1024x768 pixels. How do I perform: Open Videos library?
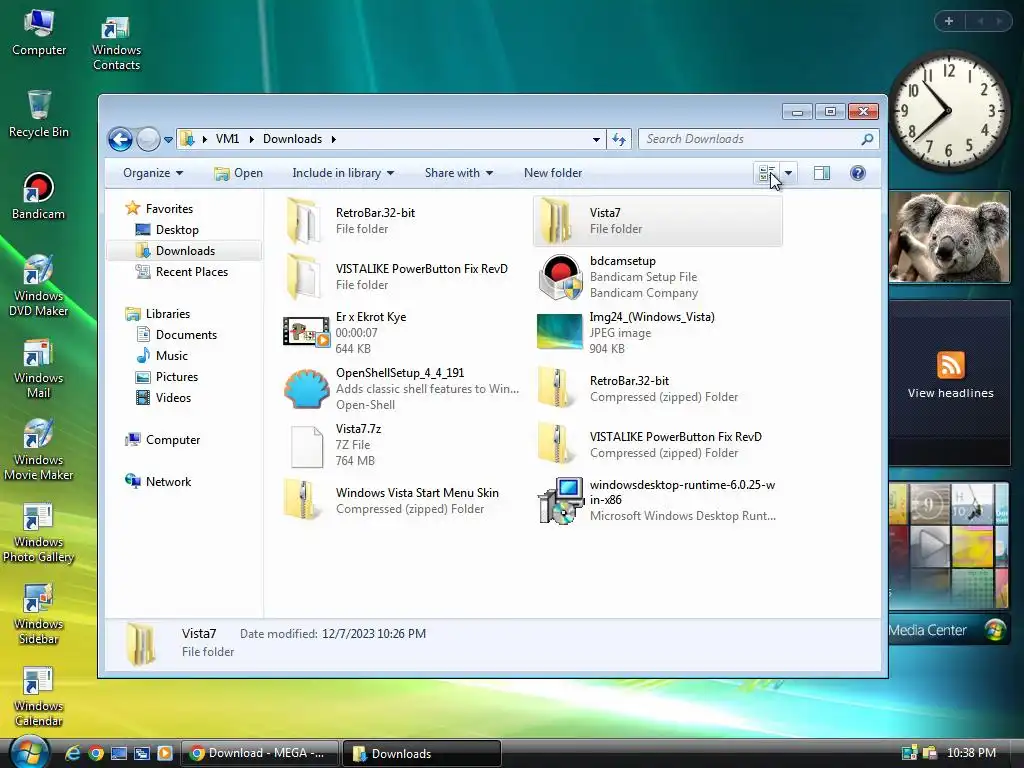pos(172,398)
